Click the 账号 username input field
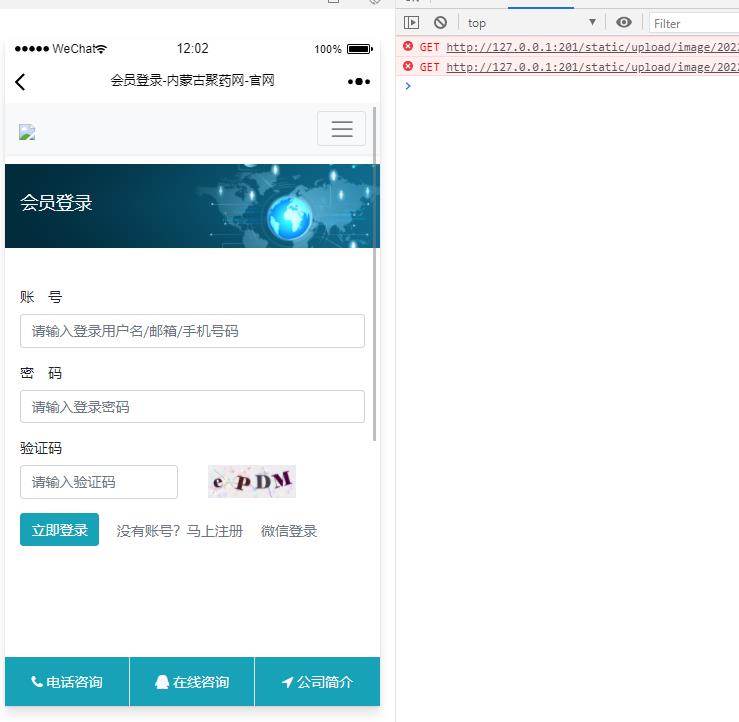The image size is (739, 722). click(192, 331)
